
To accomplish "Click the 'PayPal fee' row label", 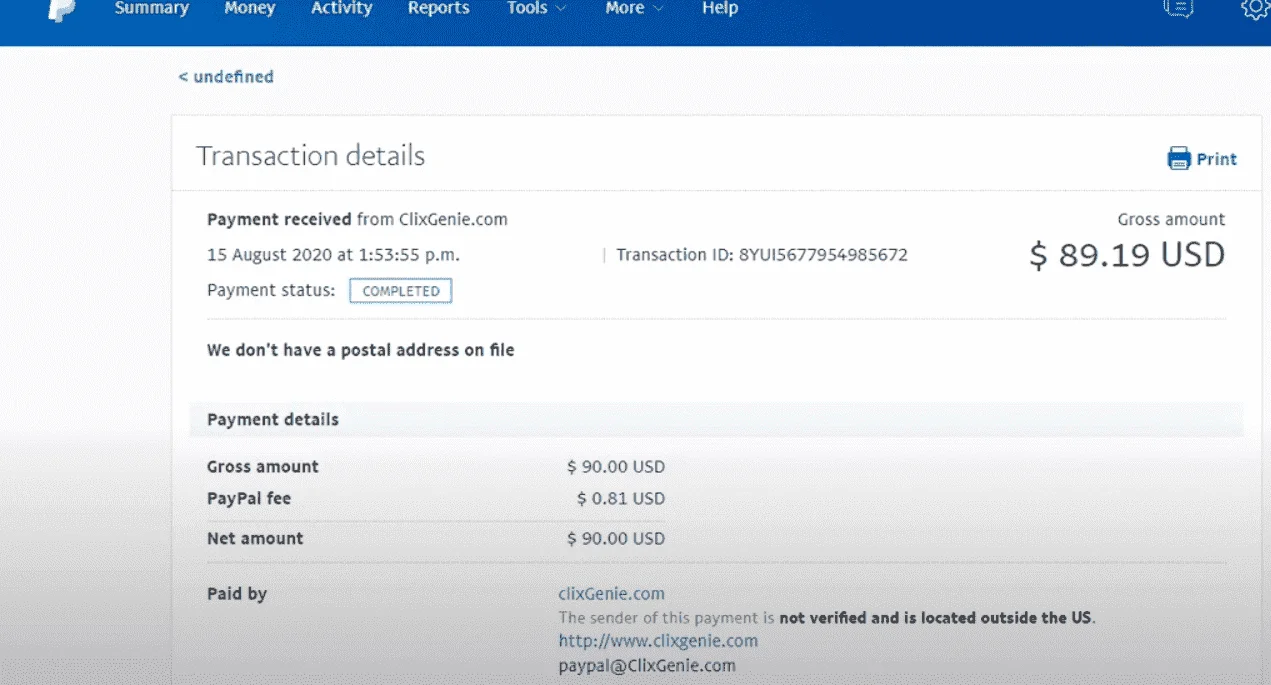I will click(249, 499).
